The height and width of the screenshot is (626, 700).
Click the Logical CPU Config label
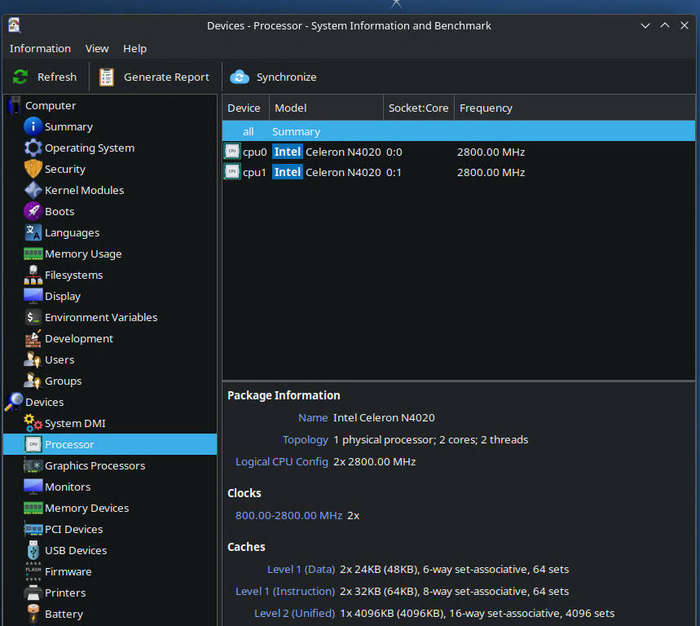[x=282, y=462]
